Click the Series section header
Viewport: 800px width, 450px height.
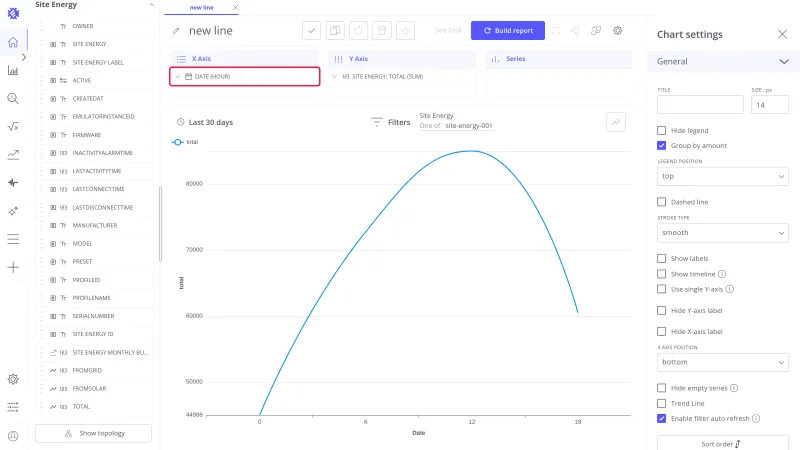[x=559, y=59]
